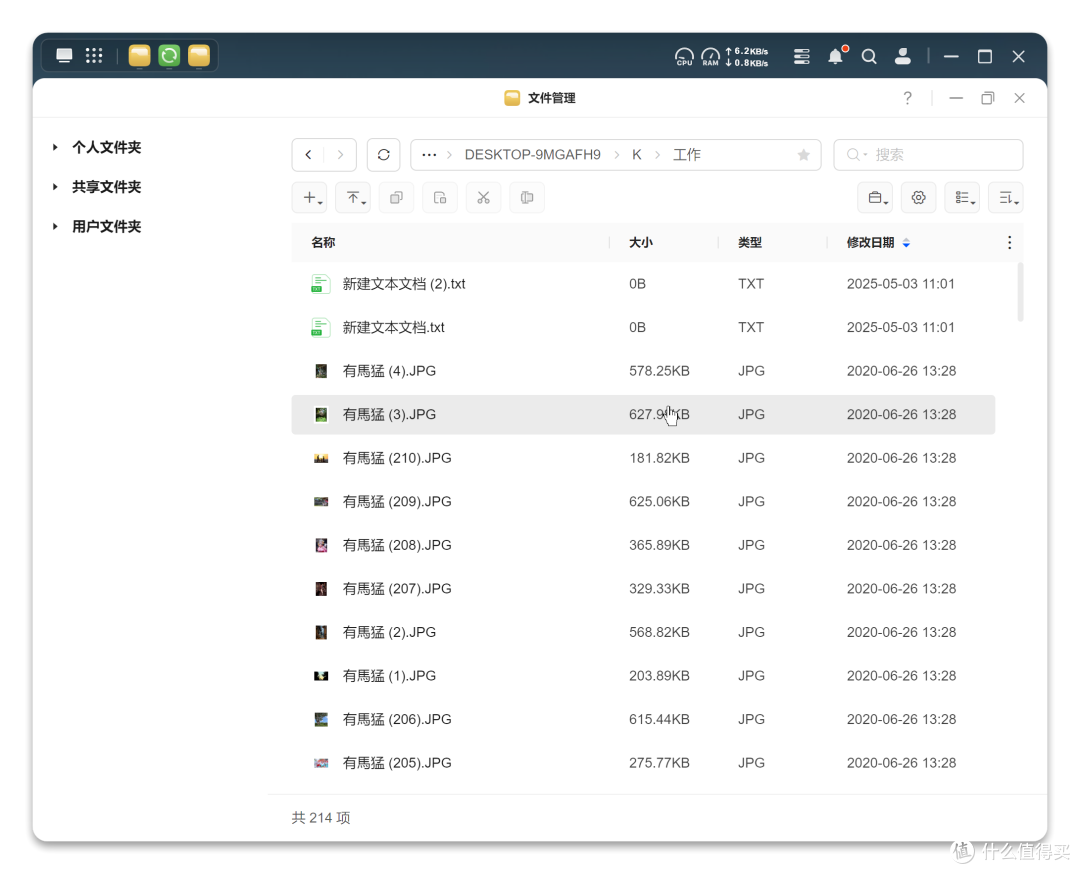This screenshot has height=874, width=1080.
Task: Click the file list vertical scrollbar
Action: pos(1020,292)
